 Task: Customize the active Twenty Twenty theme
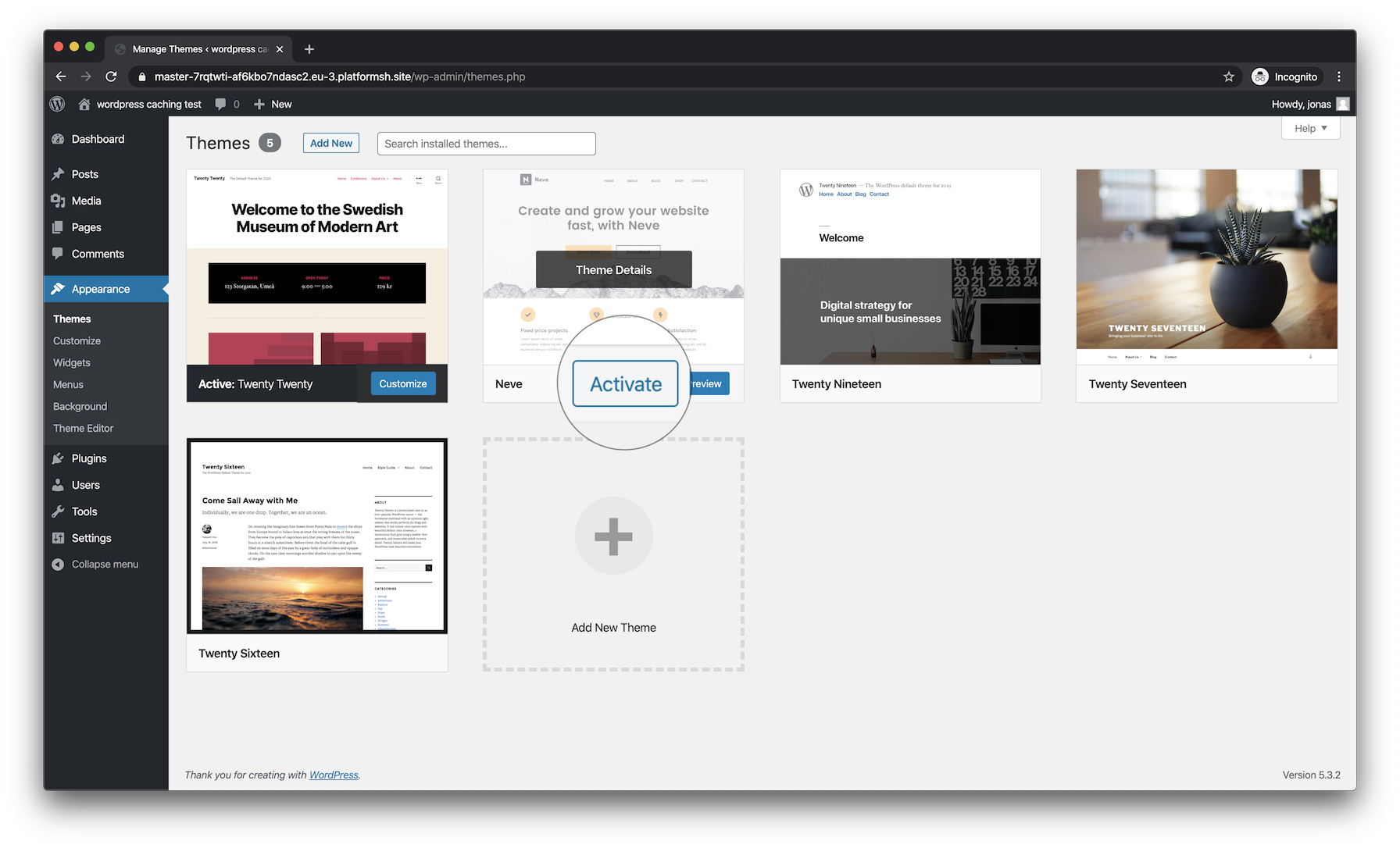click(402, 383)
